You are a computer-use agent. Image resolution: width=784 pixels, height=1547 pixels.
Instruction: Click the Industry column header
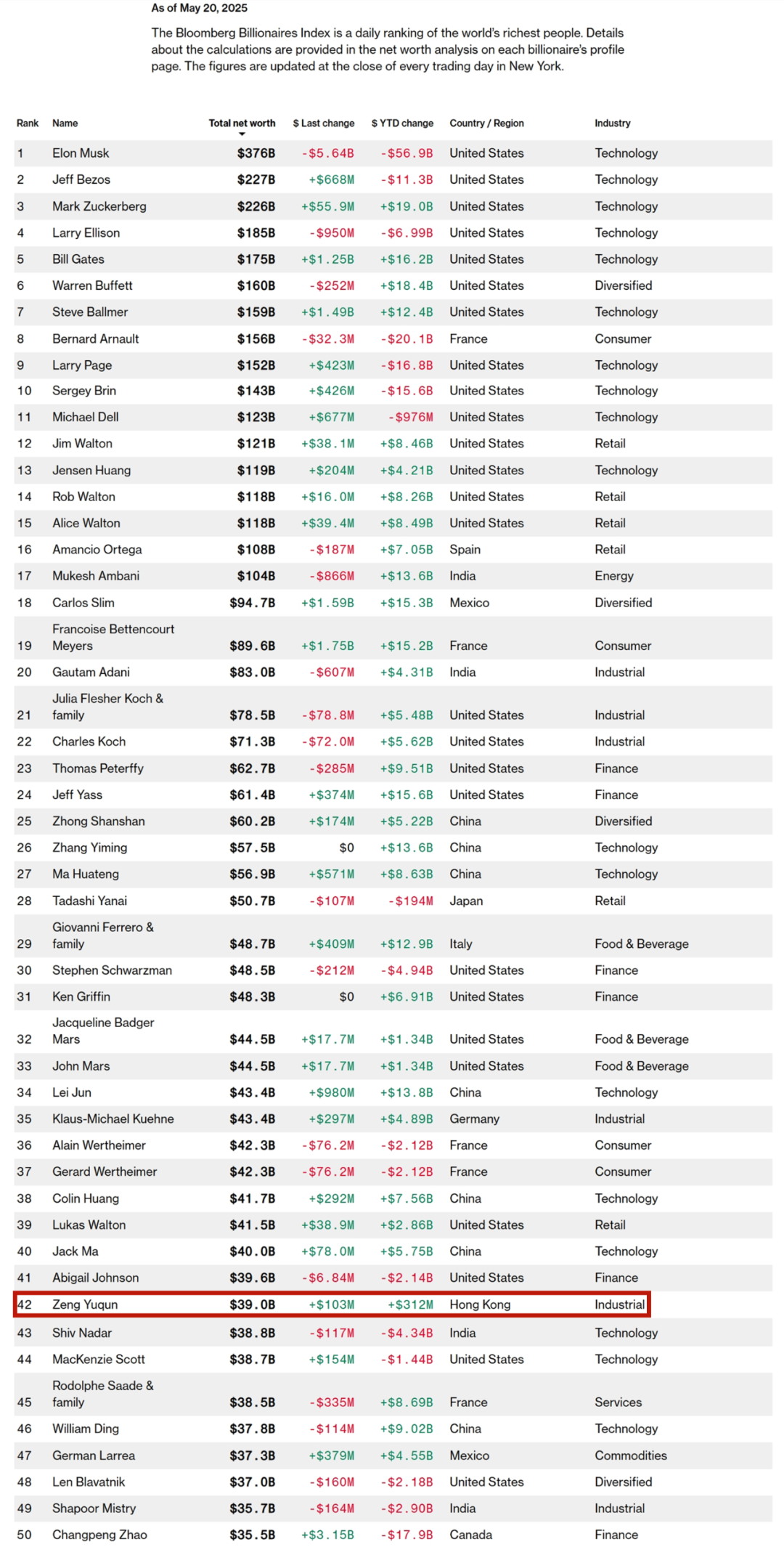pyautogui.click(x=613, y=123)
